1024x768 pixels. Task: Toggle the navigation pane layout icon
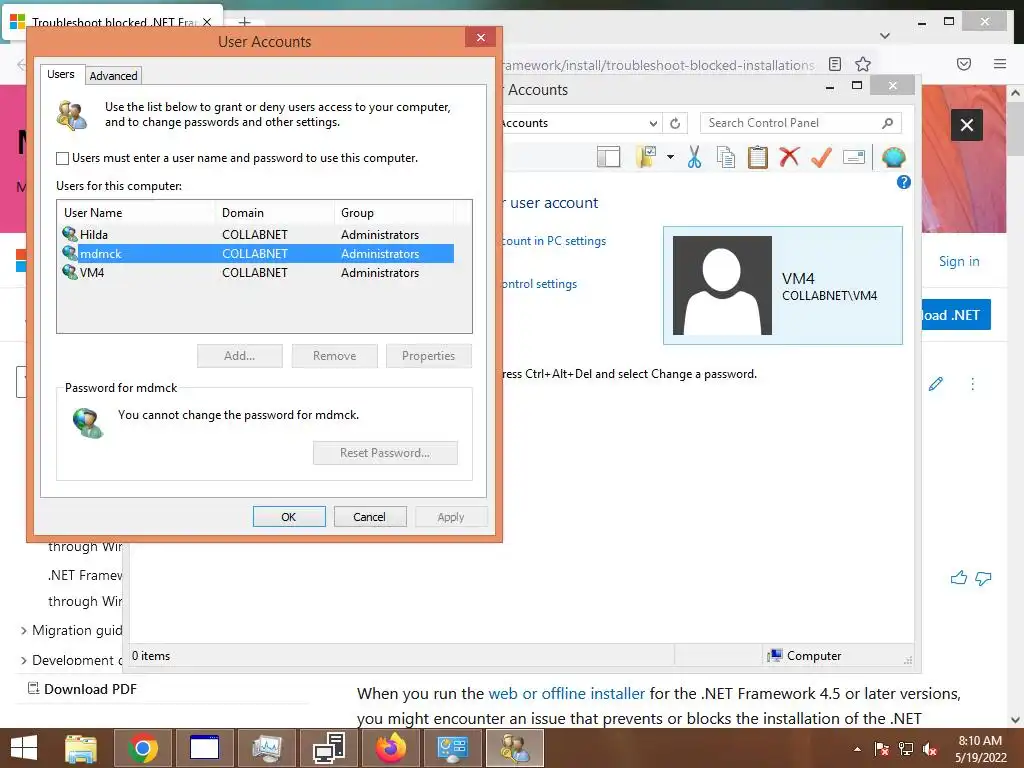608,157
